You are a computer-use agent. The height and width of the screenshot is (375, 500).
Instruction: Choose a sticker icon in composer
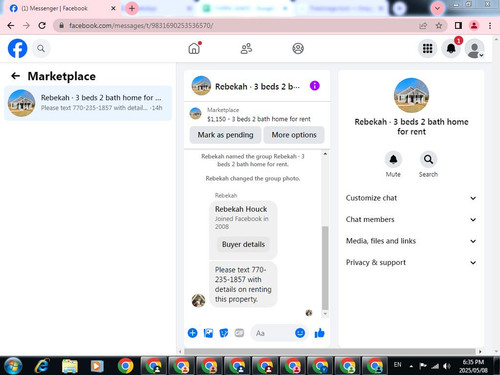point(224,333)
